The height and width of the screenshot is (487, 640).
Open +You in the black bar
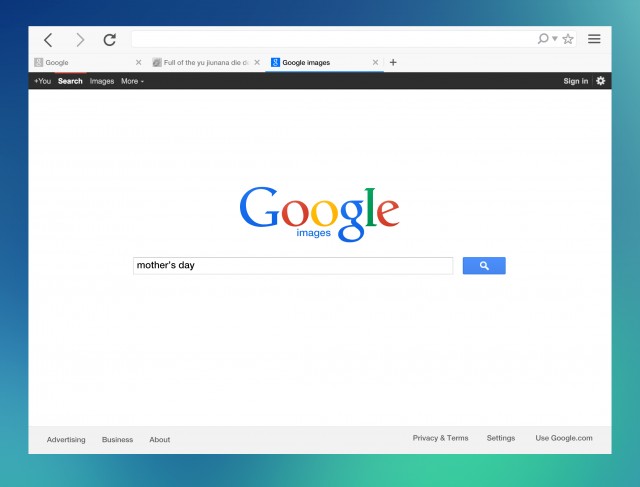point(42,81)
